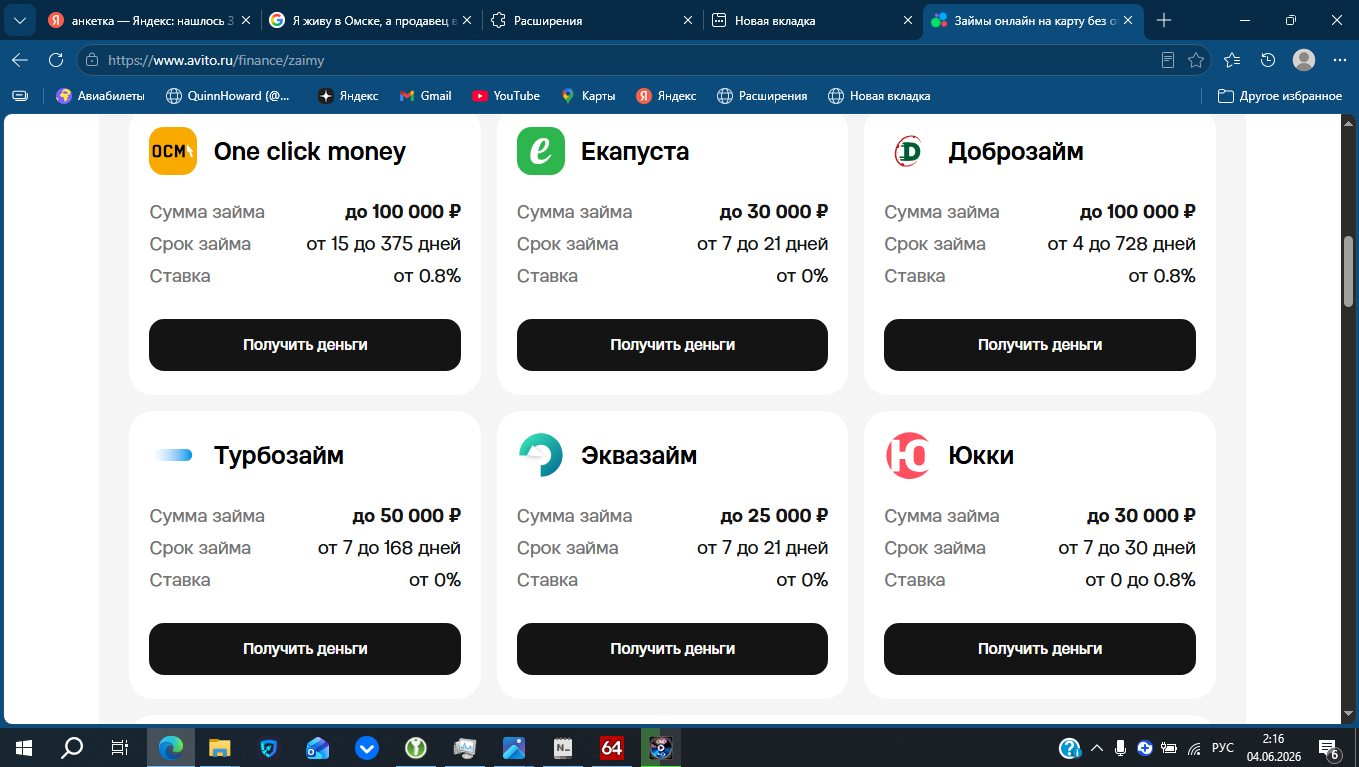Click the 'Эквазайм' card title
This screenshot has width=1359, height=767.
coord(639,456)
